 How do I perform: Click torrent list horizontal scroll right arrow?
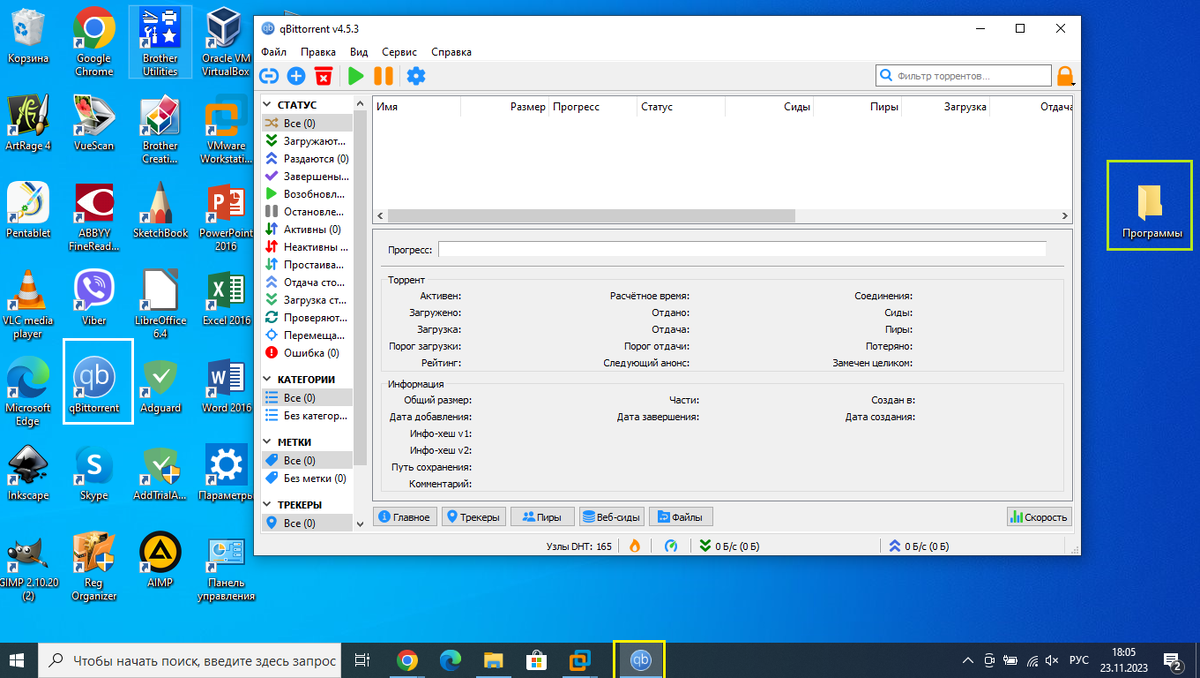click(x=1064, y=215)
